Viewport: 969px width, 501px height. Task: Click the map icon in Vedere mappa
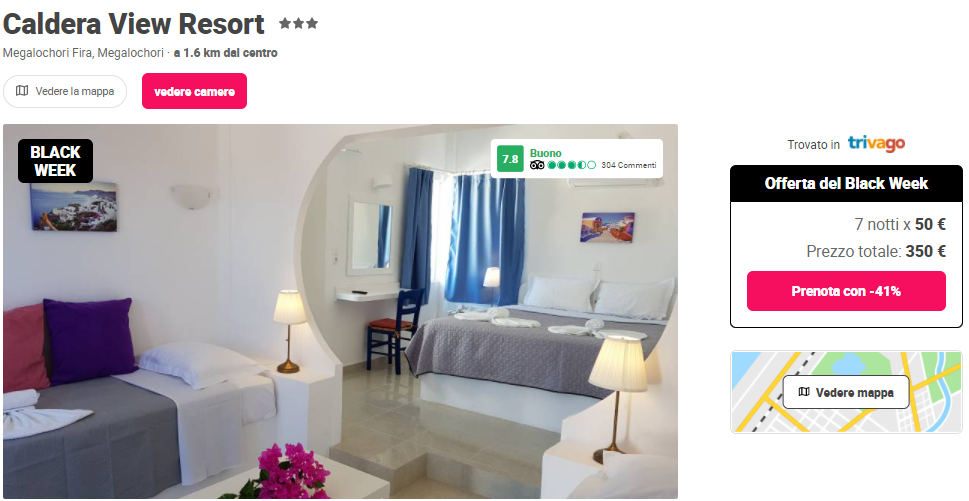804,392
